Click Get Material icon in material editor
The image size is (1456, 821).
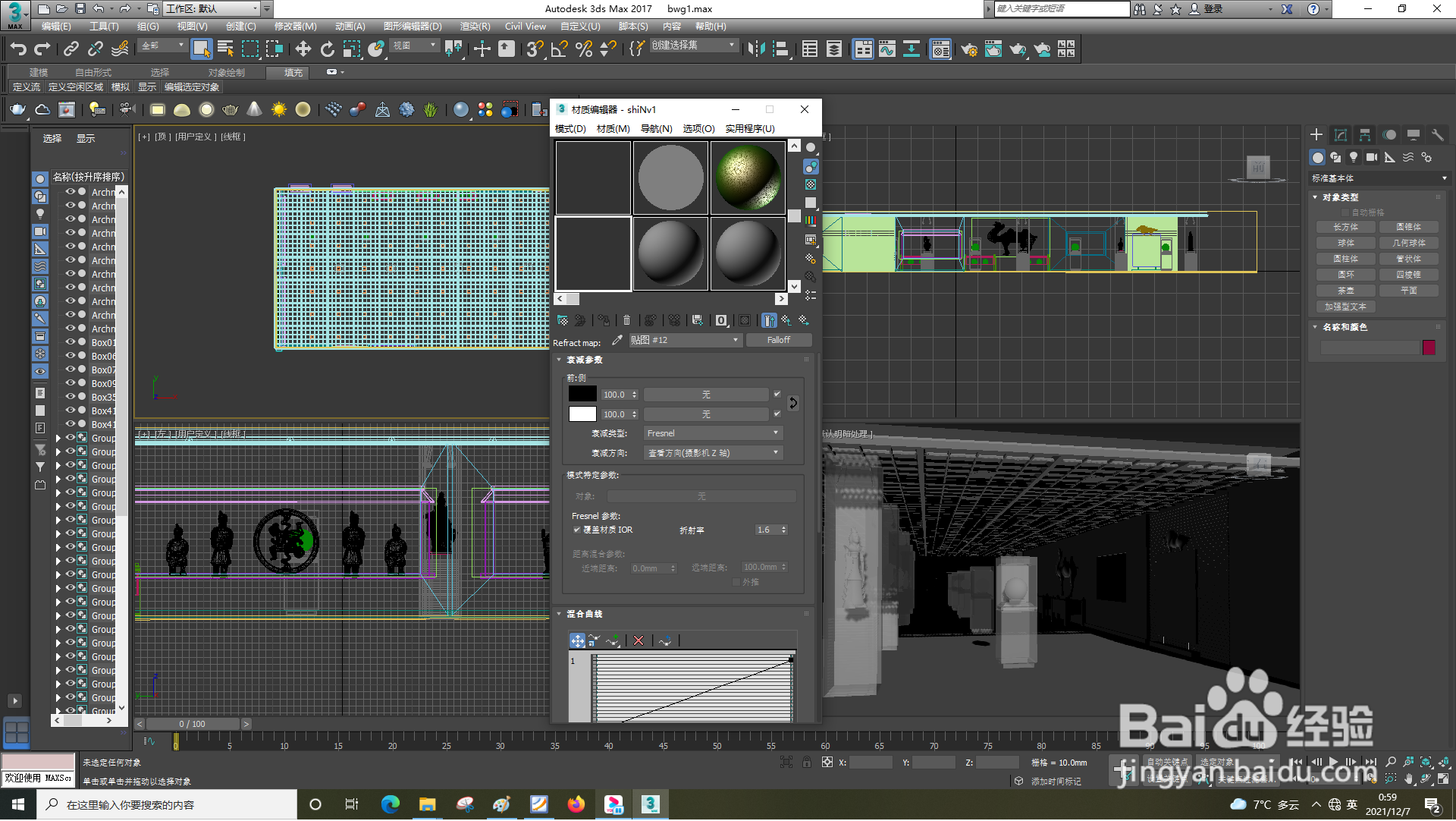coord(563,320)
